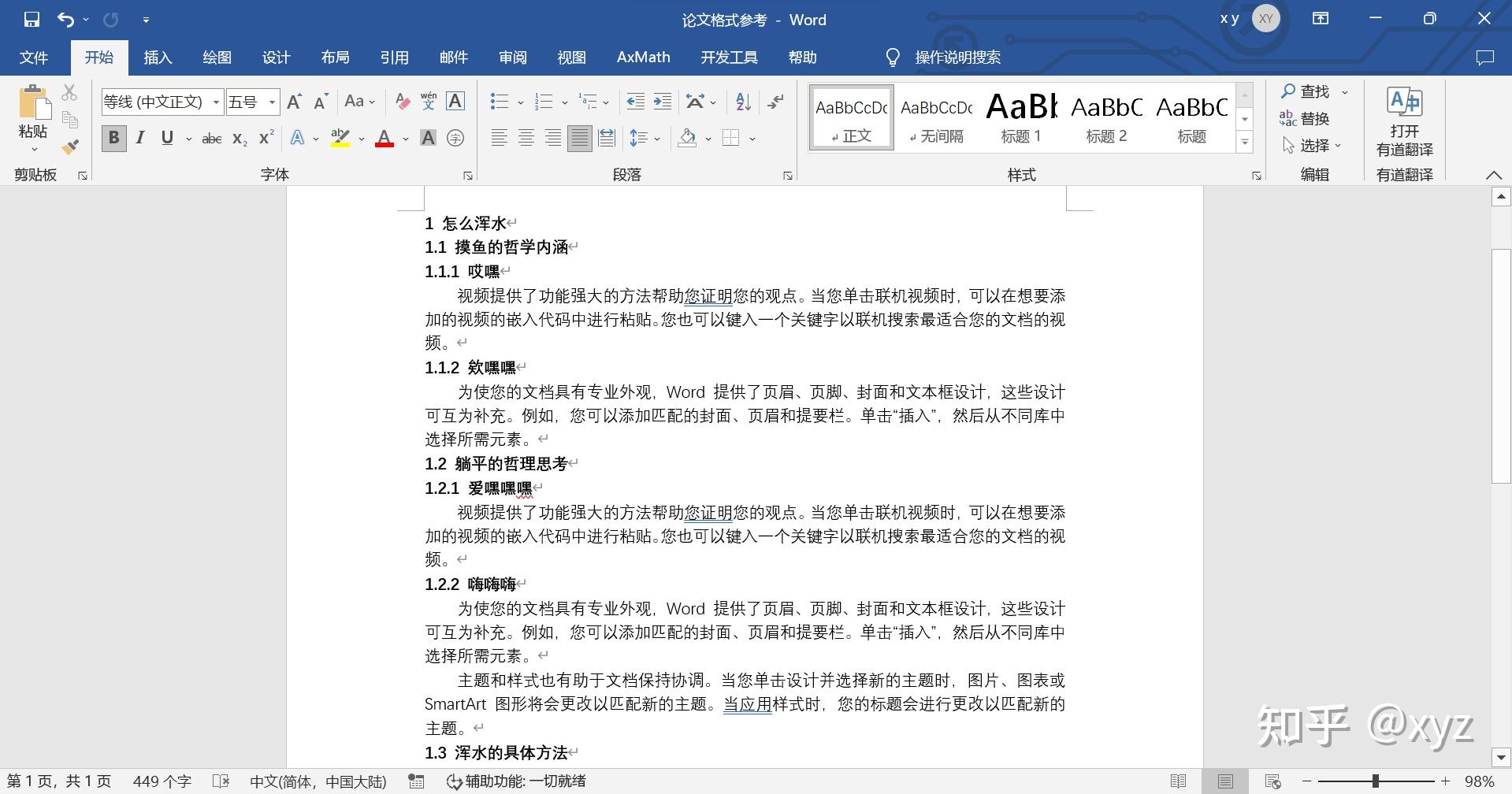The image size is (1512, 794).
Task: Apply bold formatting to text
Action: [x=113, y=138]
